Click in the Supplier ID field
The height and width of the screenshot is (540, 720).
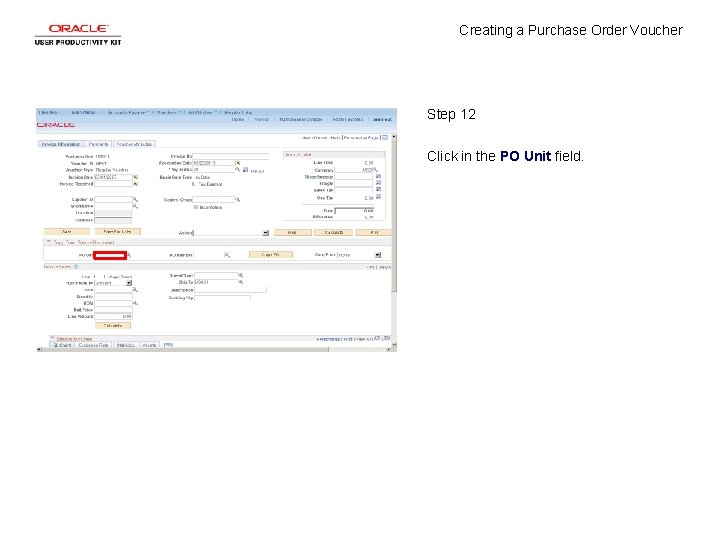pos(113,200)
